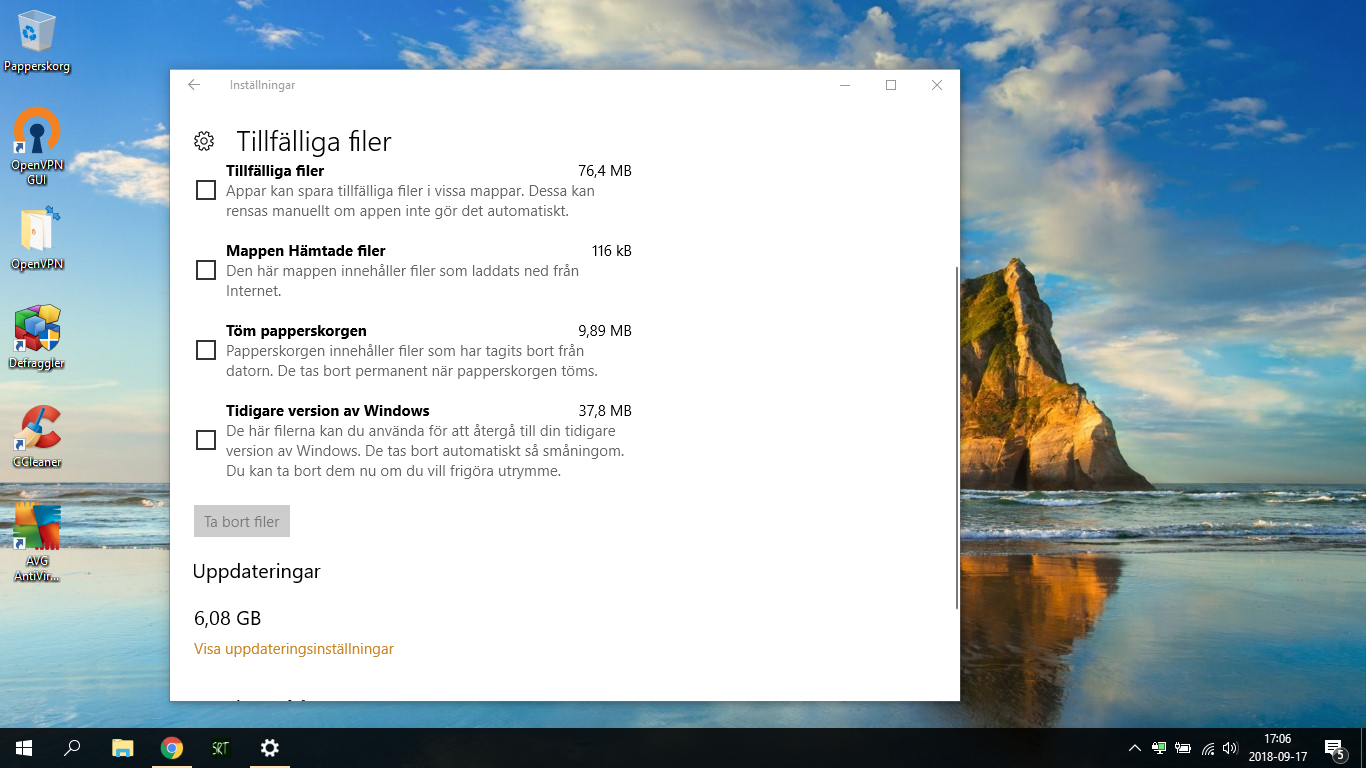This screenshot has width=1366, height=768.
Task: Open File Explorer from the taskbar
Action: pos(122,747)
